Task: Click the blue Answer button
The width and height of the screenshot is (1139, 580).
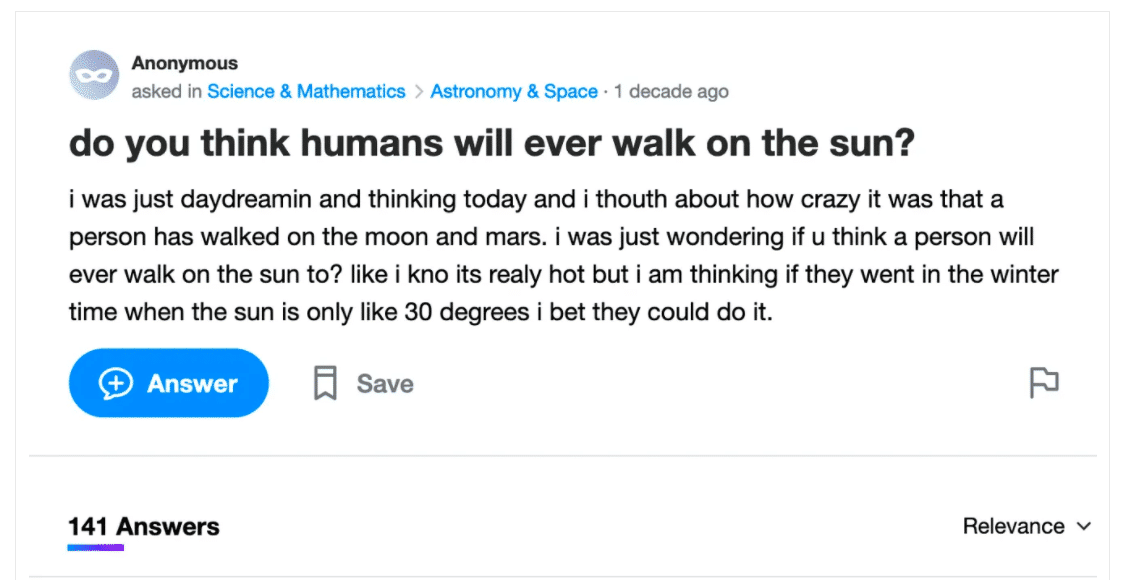Action: (x=169, y=383)
